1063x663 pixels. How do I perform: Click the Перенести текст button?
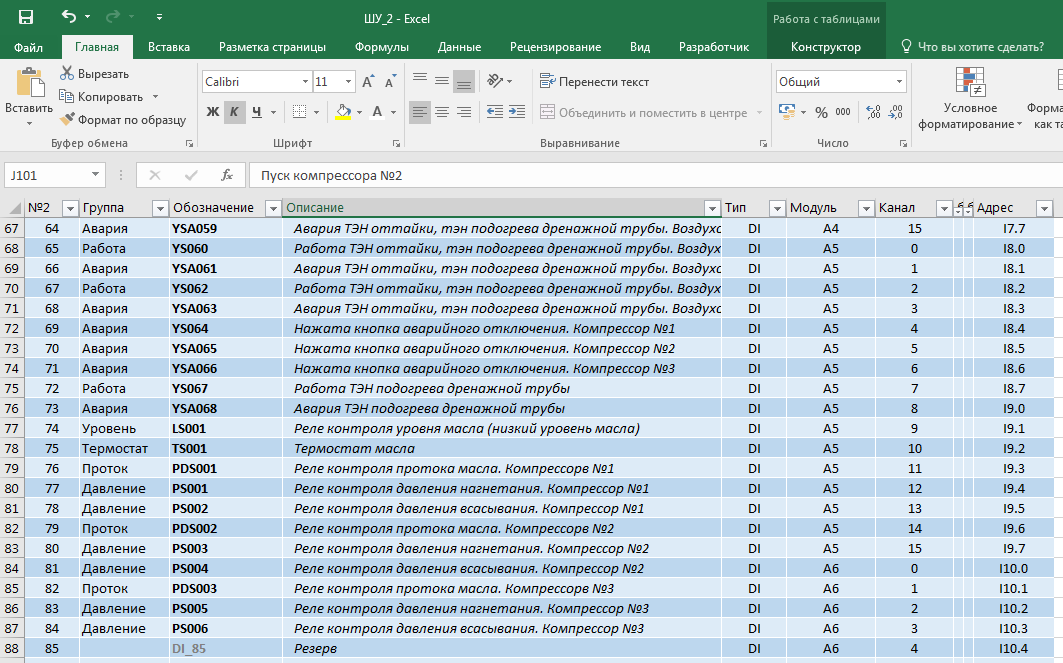(x=595, y=82)
